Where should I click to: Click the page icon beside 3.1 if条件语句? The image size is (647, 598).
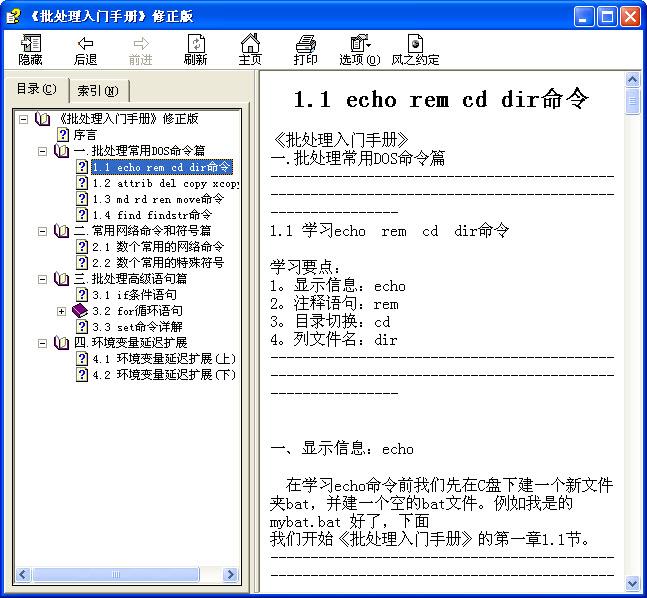pos(82,295)
